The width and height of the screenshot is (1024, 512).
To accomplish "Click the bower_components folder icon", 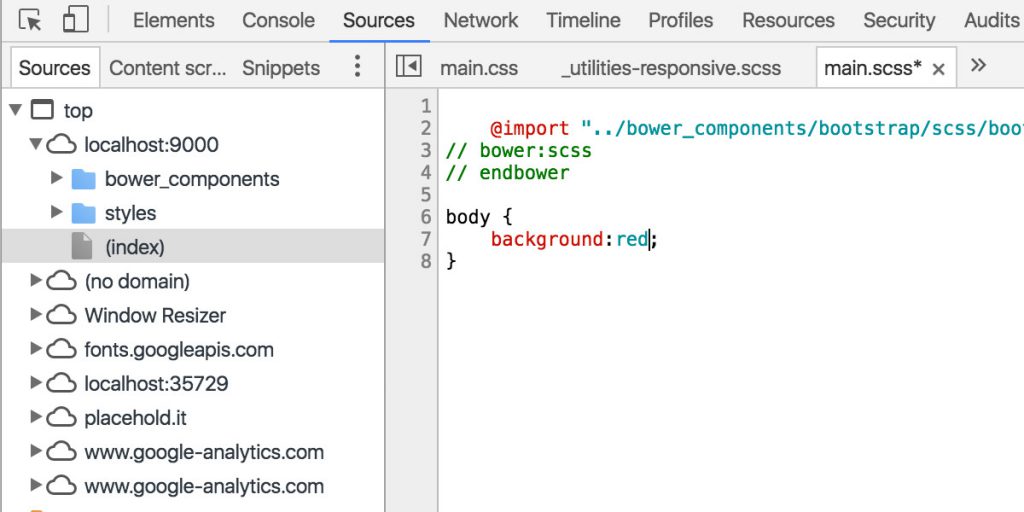I will 84,180.
